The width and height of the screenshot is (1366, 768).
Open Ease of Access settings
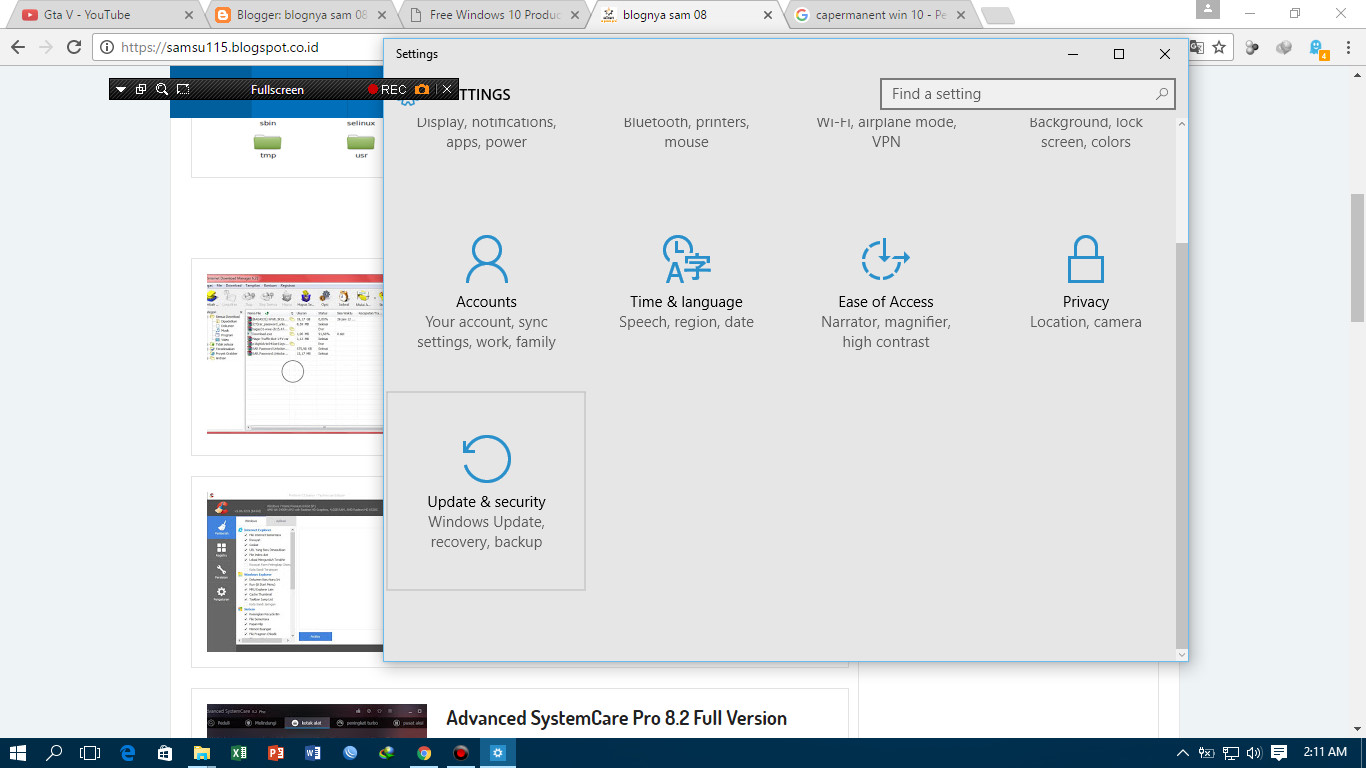click(884, 290)
